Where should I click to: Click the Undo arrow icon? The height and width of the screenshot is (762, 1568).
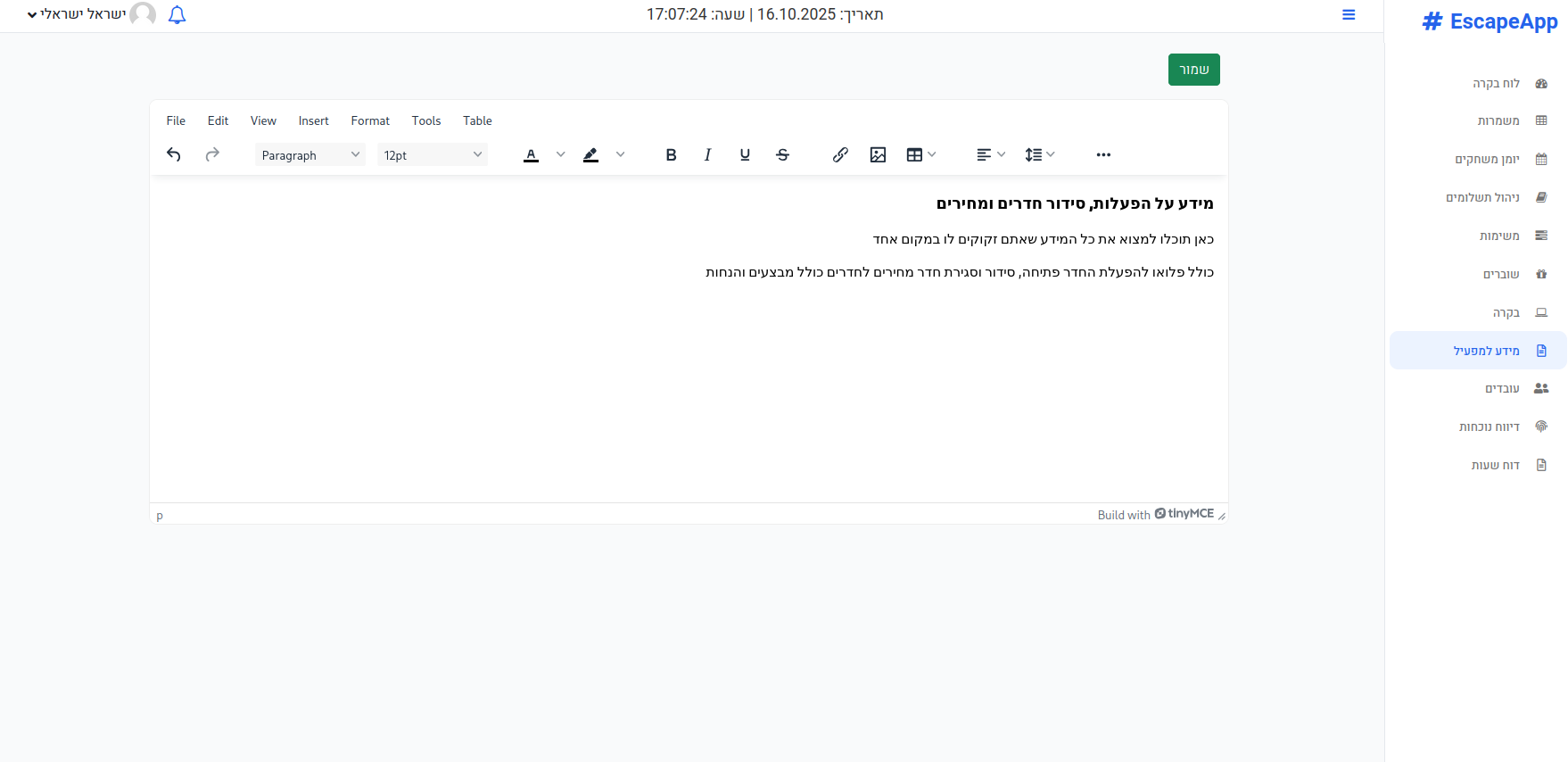point(174,155)
